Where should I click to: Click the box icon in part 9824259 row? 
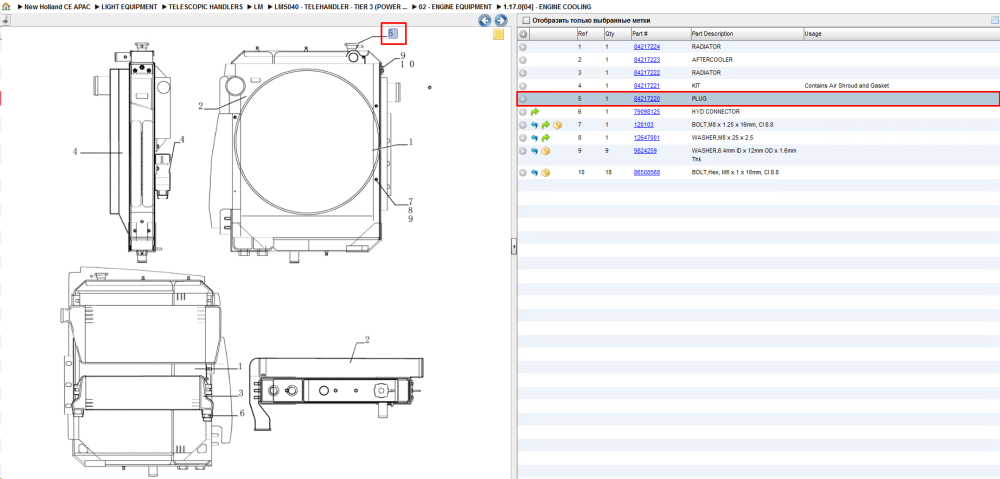click(x=545, y=151)
